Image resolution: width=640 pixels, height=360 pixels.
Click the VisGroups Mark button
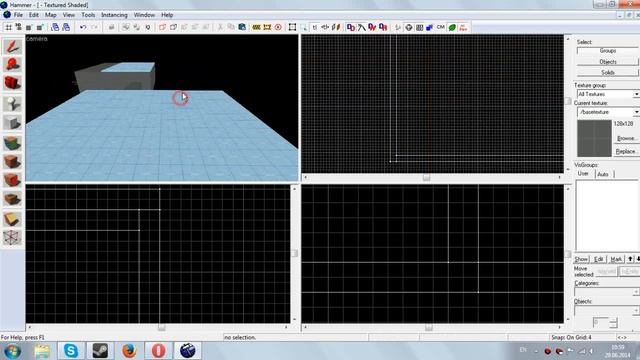coord(616,259)
